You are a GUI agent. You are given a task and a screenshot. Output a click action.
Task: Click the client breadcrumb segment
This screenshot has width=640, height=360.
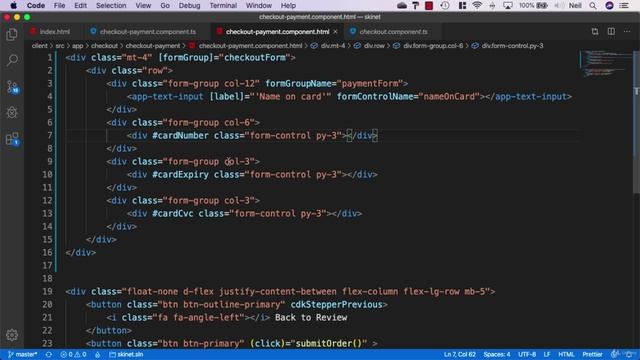pyautogui.click(x=40, y=46)
